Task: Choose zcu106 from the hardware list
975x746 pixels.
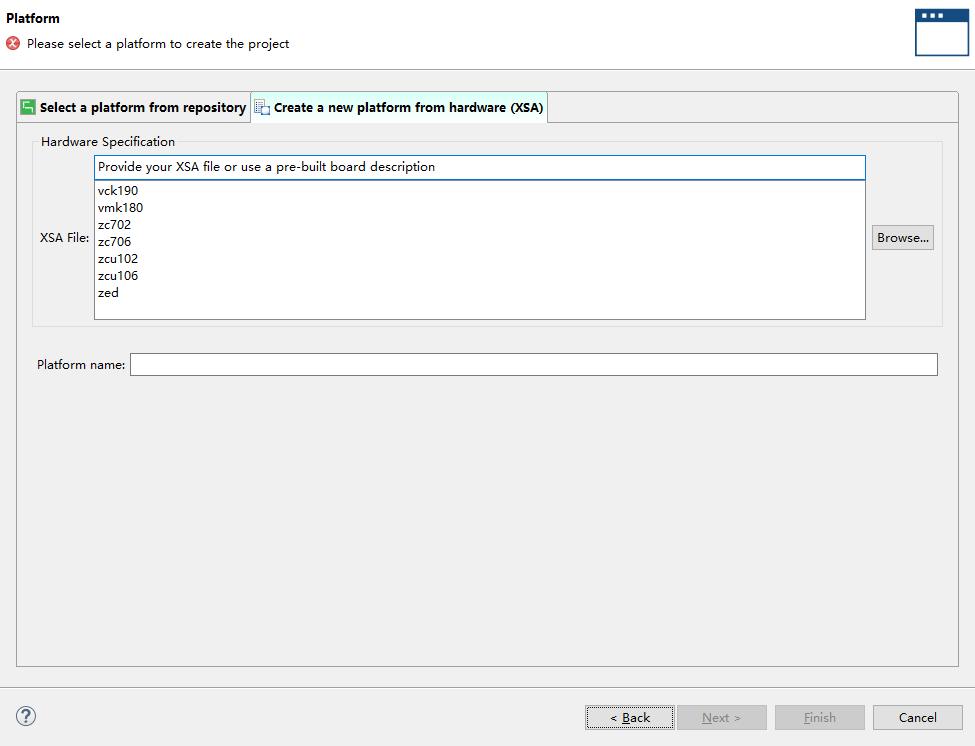Action: 118,276
